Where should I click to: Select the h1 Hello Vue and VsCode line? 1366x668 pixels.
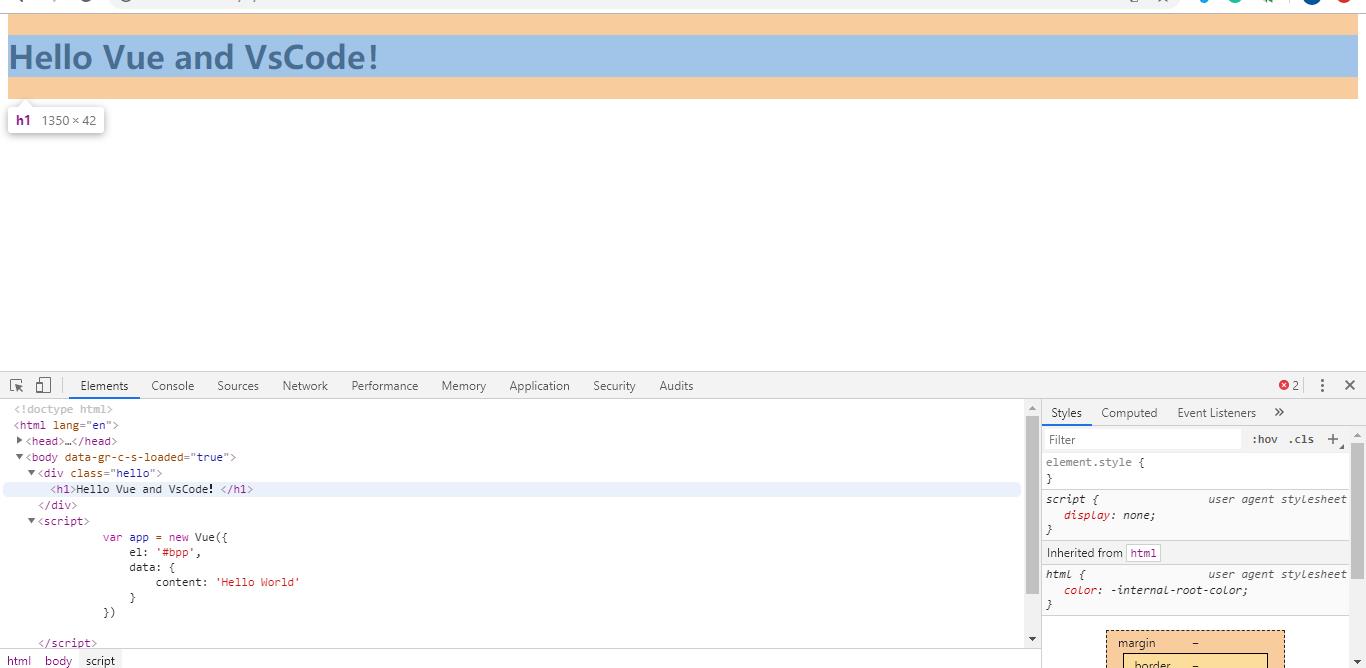[512, 489]
